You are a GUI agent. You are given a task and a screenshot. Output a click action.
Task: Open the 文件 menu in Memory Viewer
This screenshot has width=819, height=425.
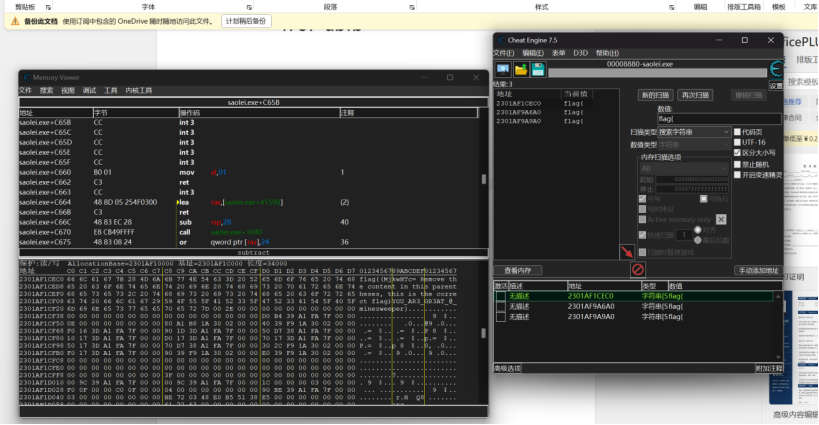(x=25, y=91)
